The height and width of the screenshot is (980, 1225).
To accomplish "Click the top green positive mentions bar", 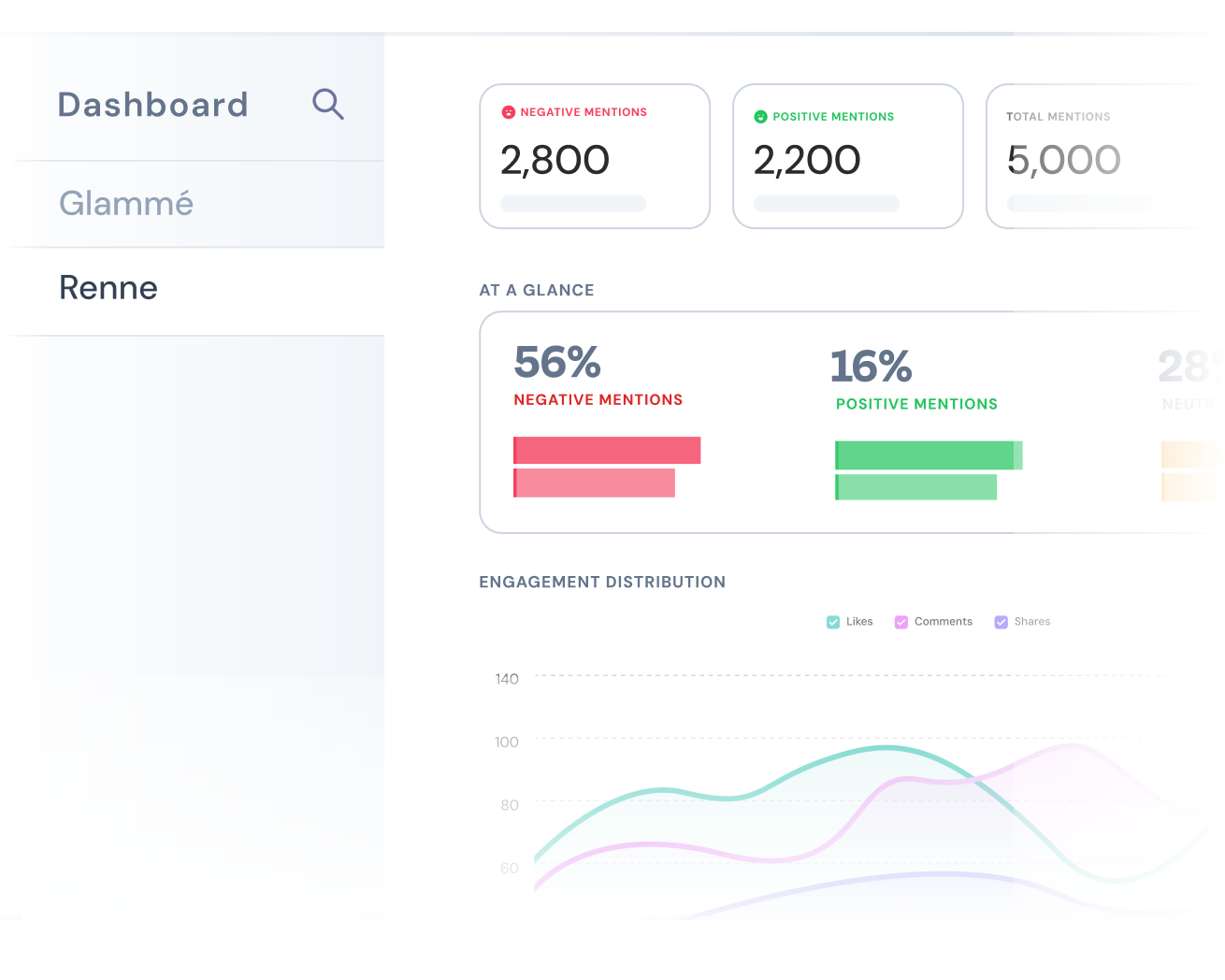I will click(x=928, y=455).
